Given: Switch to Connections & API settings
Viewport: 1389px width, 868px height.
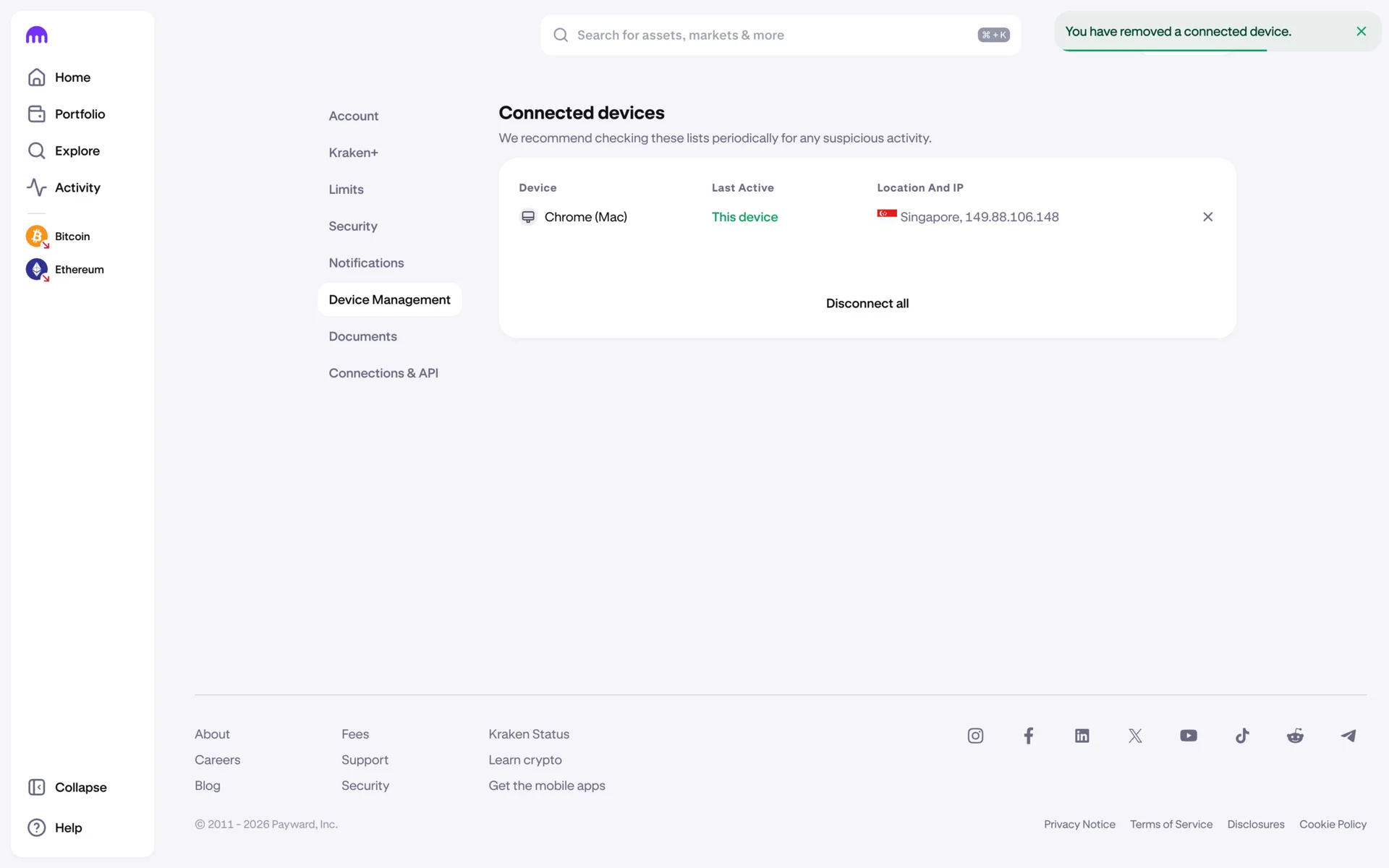Looking at the screenshot, I should (383, 373).
